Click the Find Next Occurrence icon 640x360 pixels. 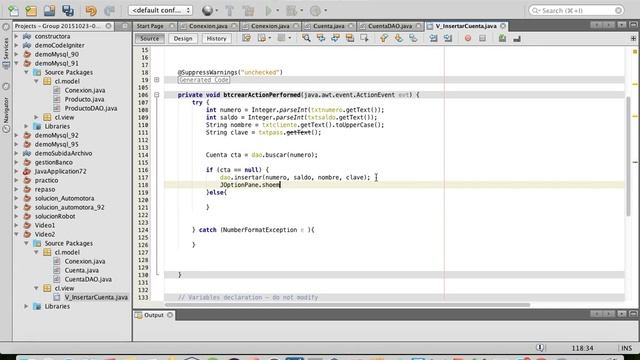[x=335, y=38]
